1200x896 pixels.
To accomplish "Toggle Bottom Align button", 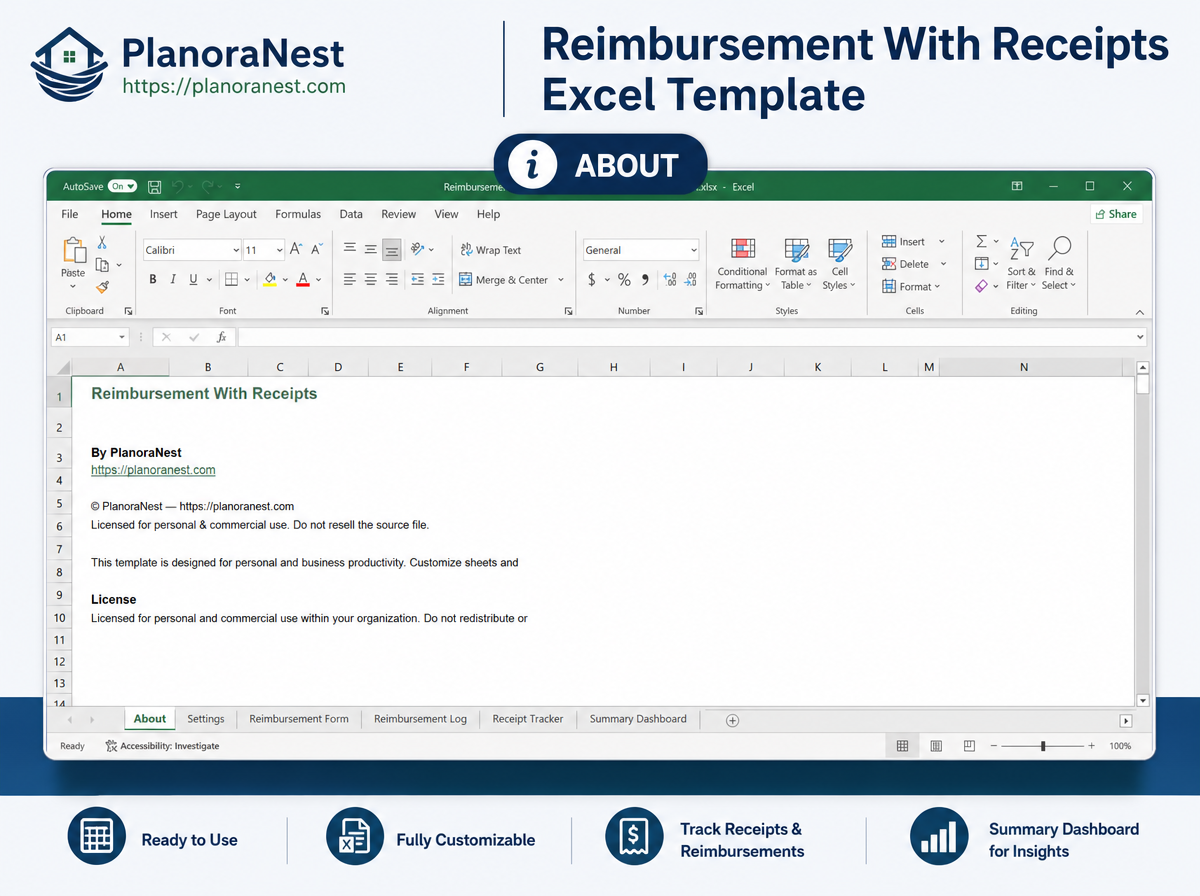I will [x=392, y=250].
